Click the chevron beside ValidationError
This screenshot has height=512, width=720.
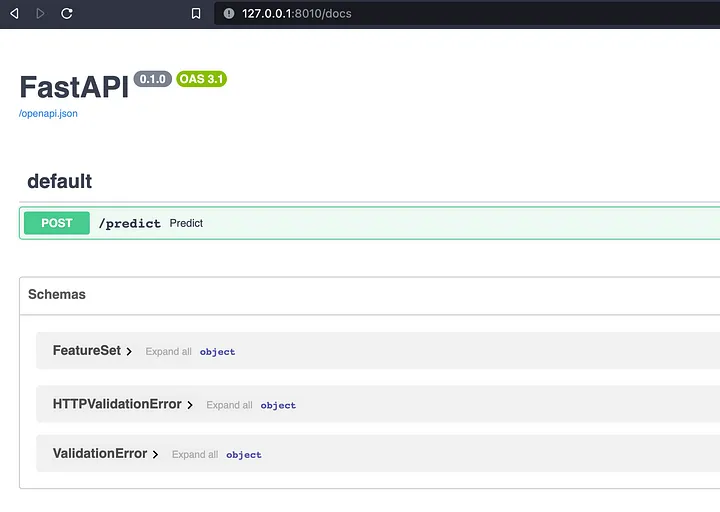click(x=155, y=454)
